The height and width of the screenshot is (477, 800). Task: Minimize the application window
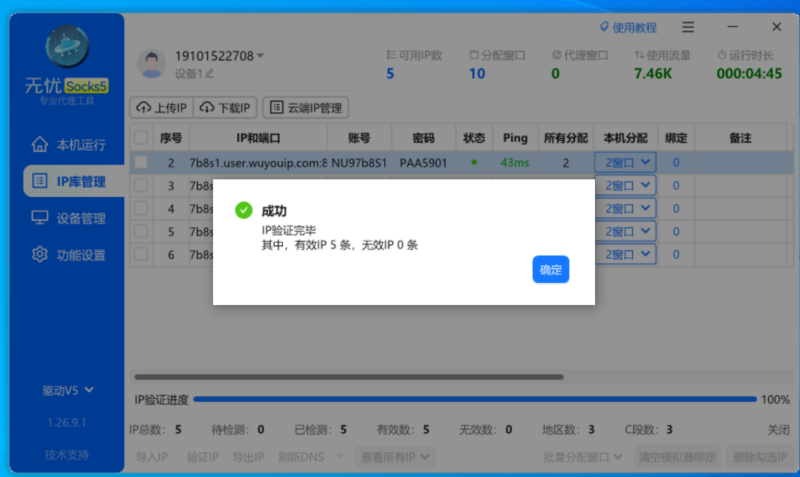pyautogui.click(x=733, y=27)
